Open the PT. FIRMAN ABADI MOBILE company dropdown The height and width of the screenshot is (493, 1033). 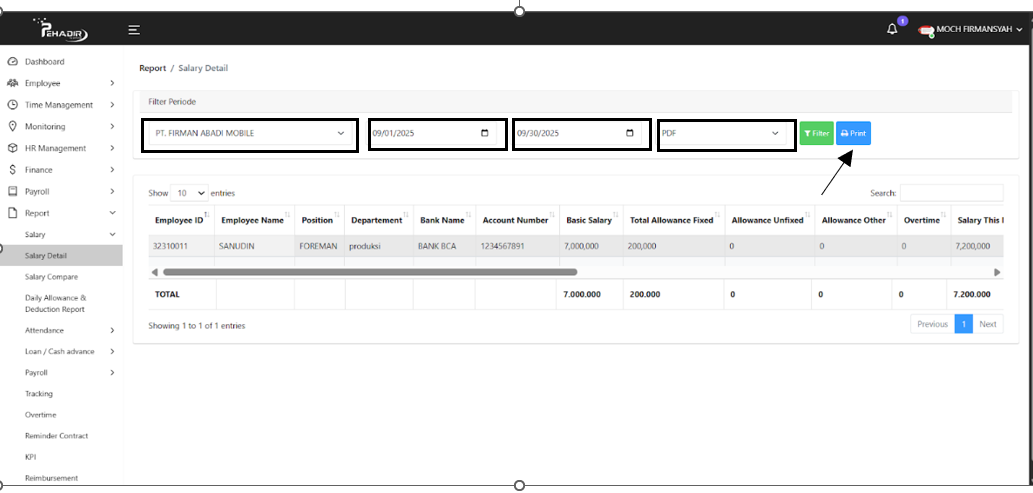249,133
